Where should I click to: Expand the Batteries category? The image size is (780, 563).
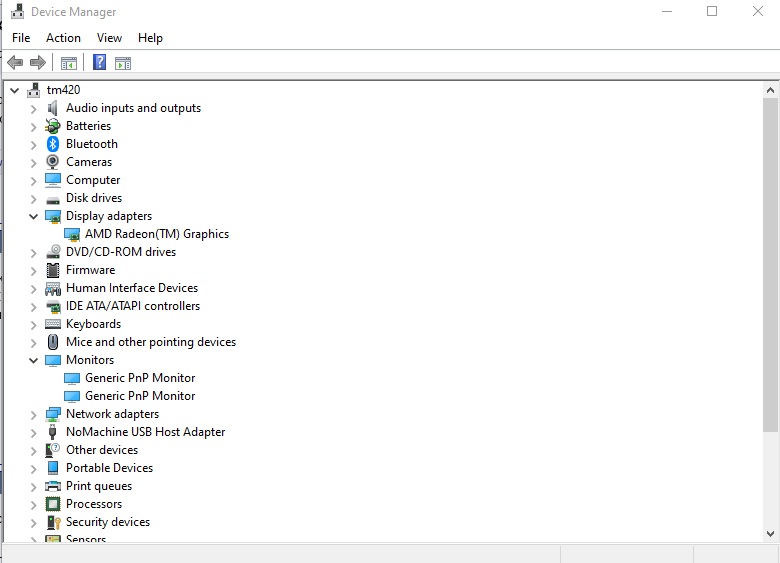33,127
